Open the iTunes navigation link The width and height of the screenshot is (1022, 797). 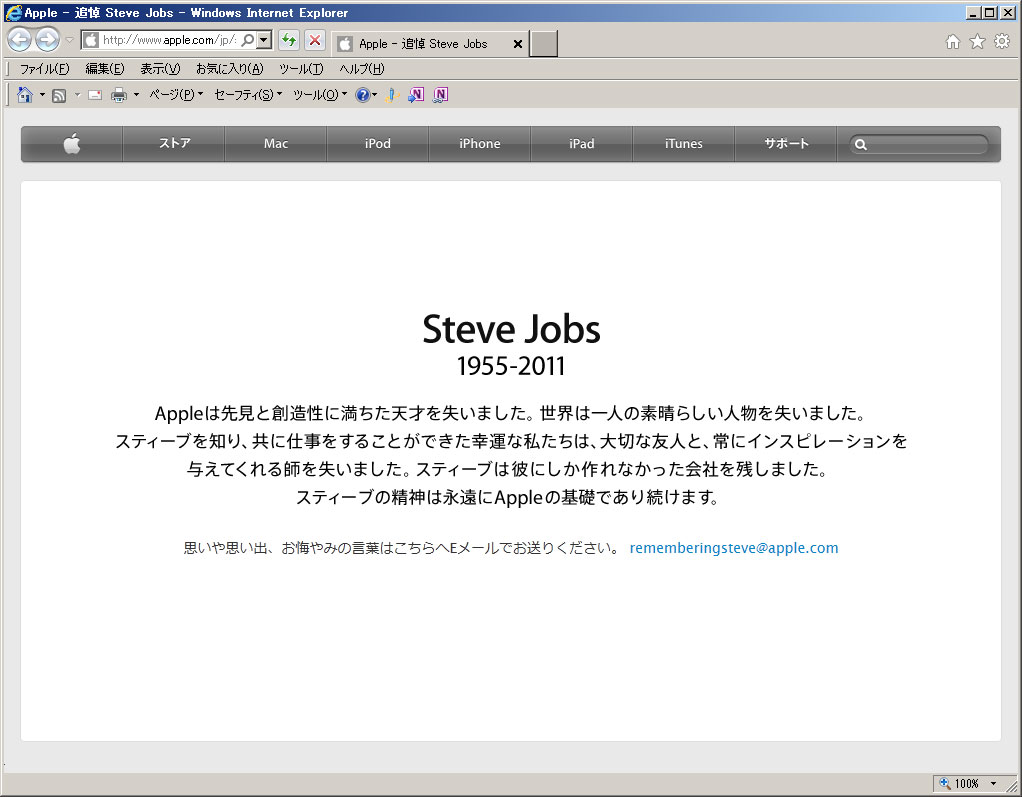684,143
